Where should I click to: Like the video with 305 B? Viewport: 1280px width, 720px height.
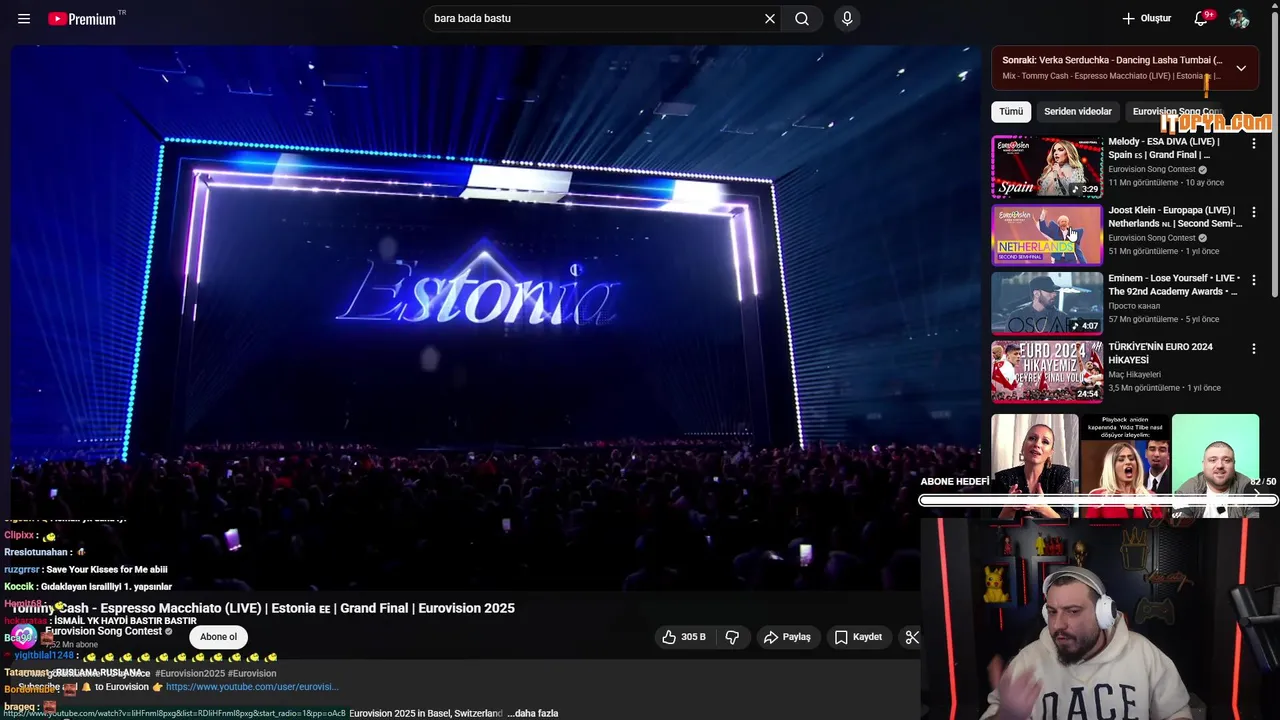(683, 637)
